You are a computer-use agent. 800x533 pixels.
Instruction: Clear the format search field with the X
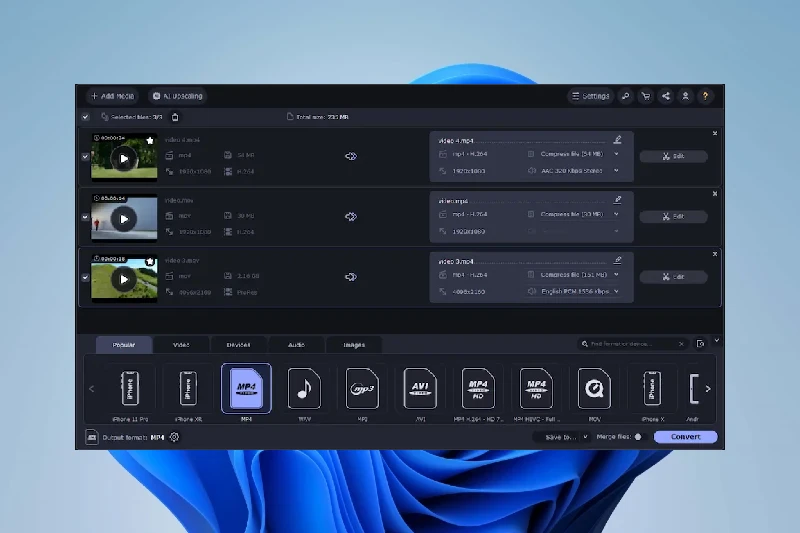[681, 344]
